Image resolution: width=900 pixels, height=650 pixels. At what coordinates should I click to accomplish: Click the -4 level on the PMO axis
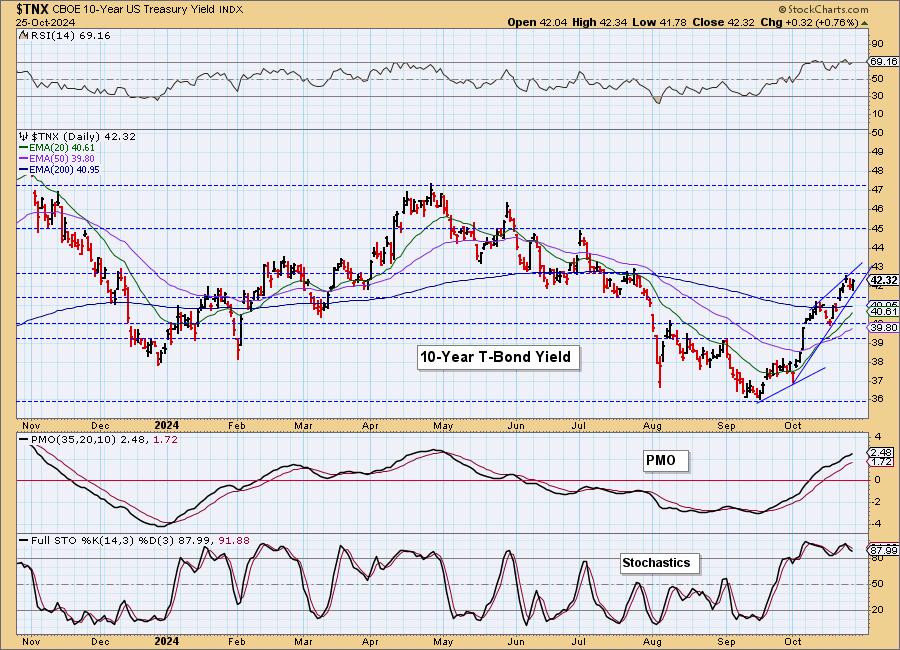pyautogui.click(x=876, y=523)
